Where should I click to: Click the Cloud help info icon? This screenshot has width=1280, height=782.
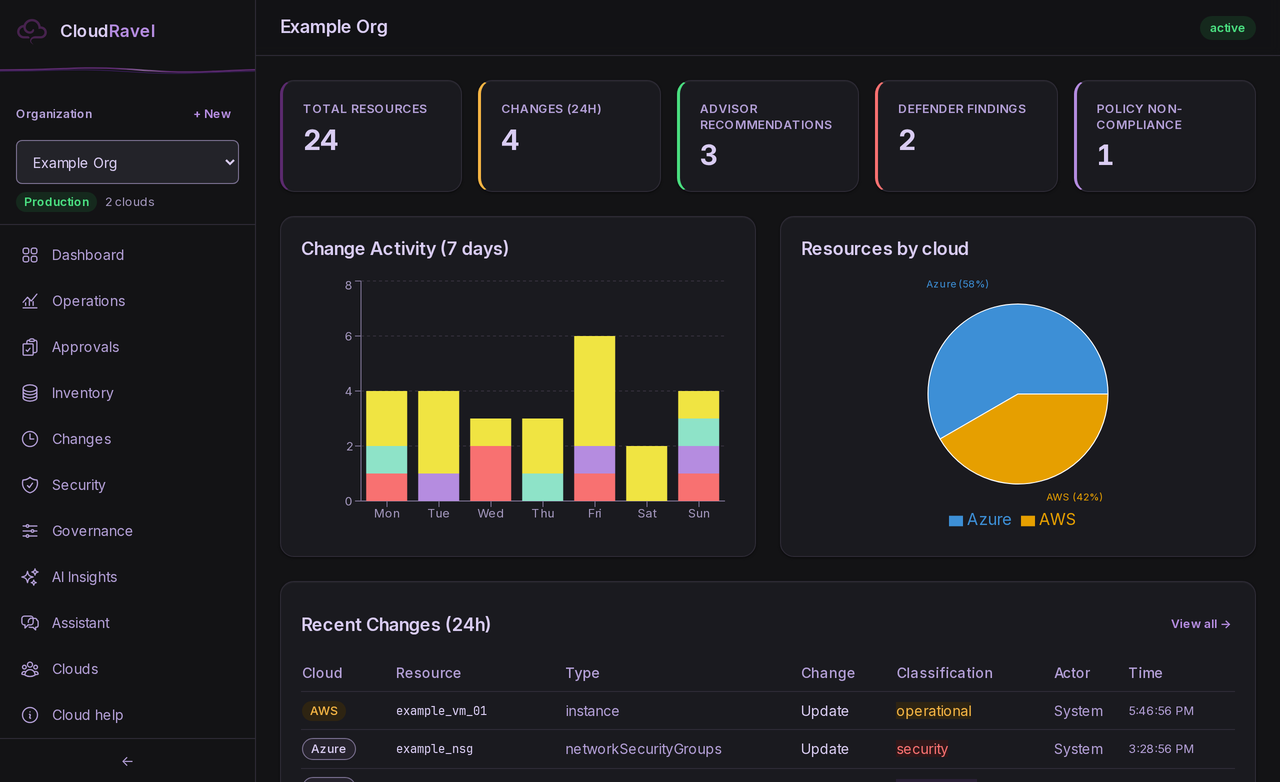tap(30, 715)
